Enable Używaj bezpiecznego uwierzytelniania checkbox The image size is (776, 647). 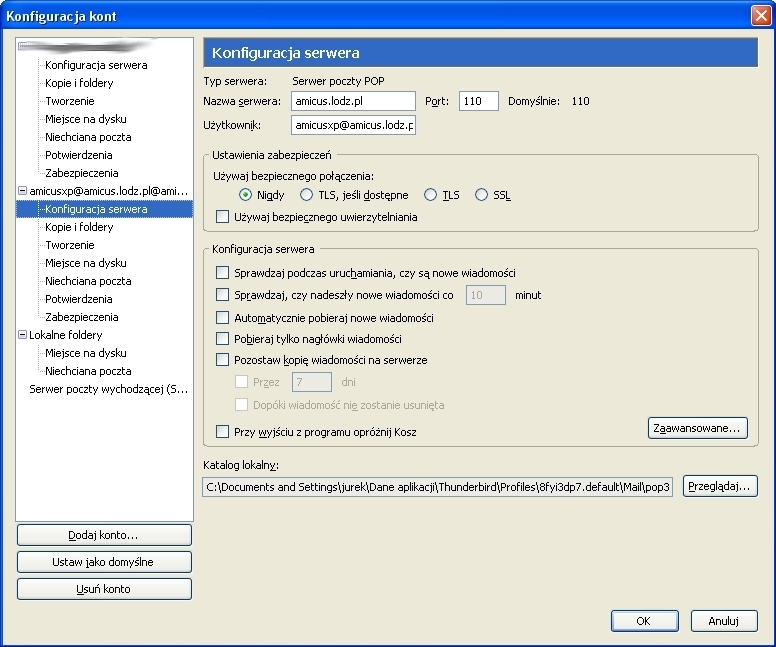coord(222,216)
